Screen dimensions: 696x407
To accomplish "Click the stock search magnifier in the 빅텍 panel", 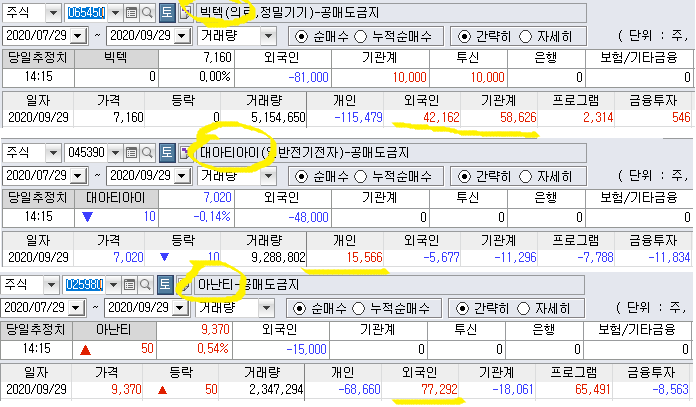I will point(147,13).
